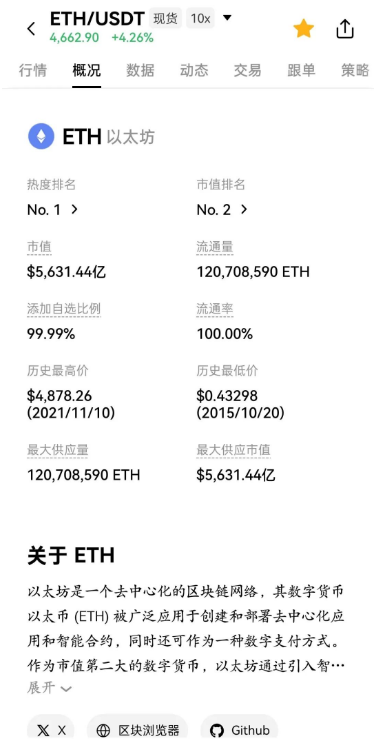Tap the back arrow icon
Screen dimensions: 384x751
(31, 29)
